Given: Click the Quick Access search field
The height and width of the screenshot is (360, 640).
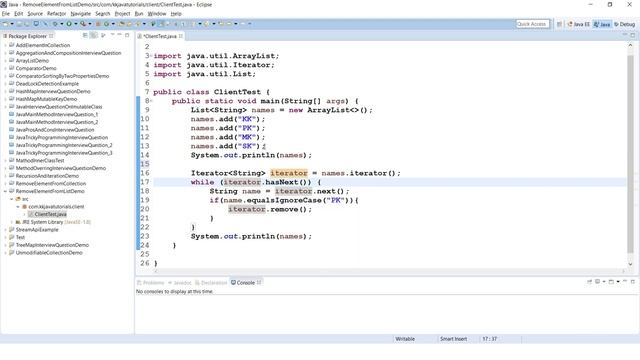Looking at the screenshot, I should pyautogui.click(x=532, y=24).
